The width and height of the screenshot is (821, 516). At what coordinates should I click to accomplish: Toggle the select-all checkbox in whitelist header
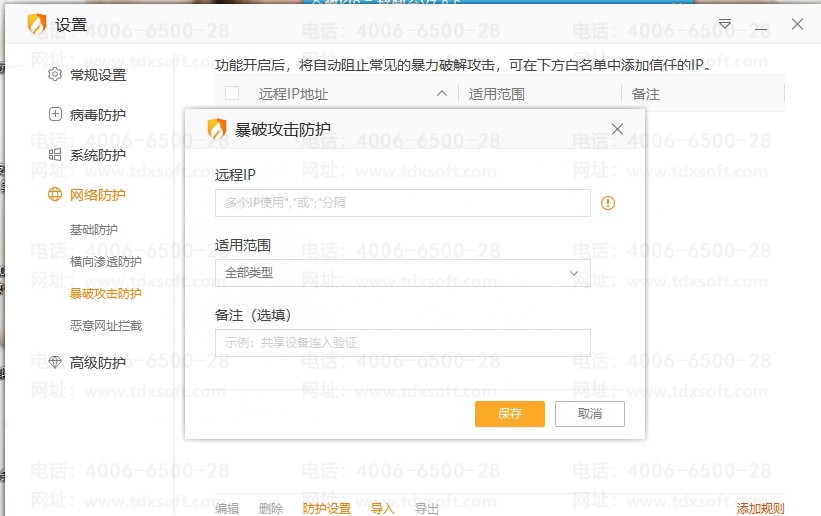pyautogui.click(x=232, y=93)
